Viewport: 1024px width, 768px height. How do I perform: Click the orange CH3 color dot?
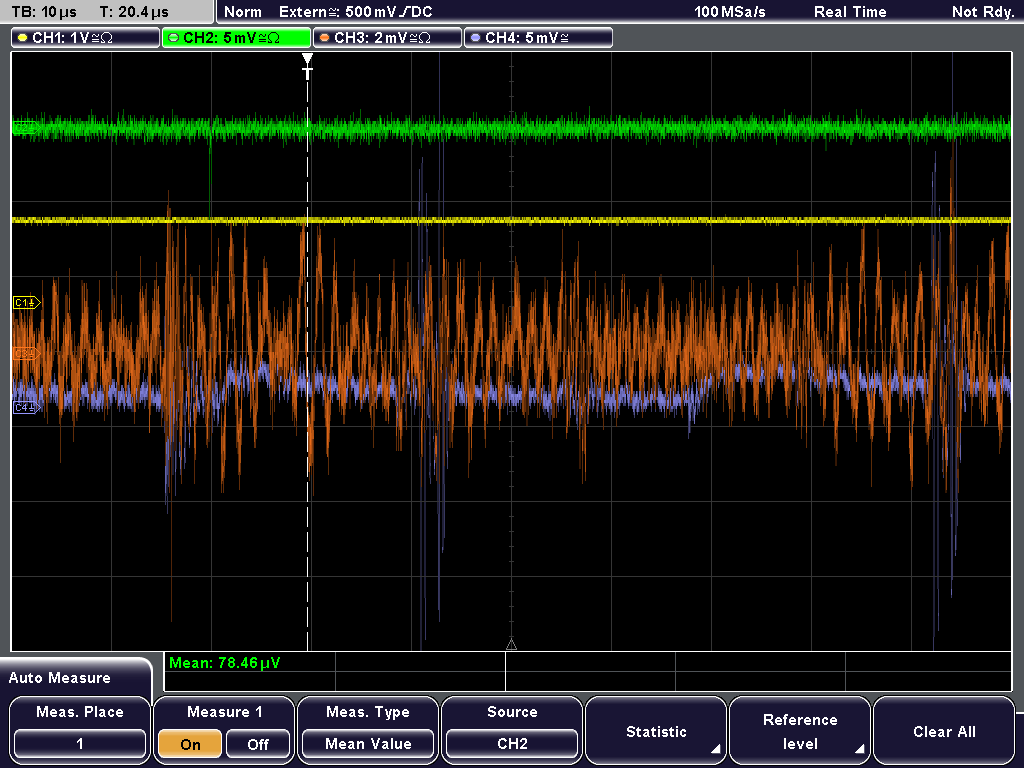click(325, 38)
